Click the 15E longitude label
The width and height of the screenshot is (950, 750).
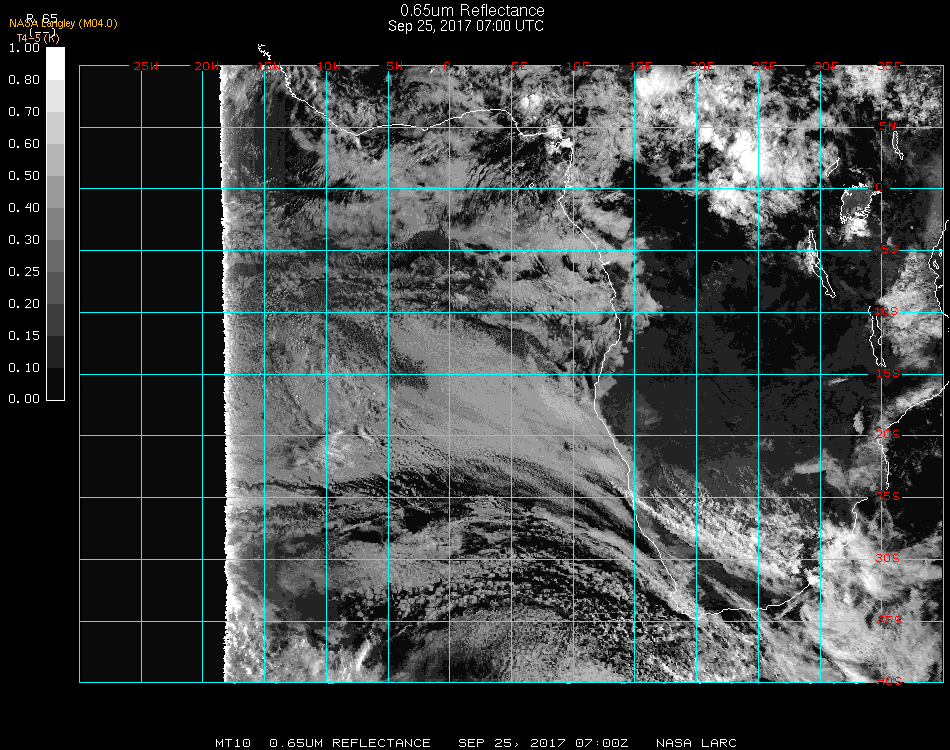(x=640, y=66)
